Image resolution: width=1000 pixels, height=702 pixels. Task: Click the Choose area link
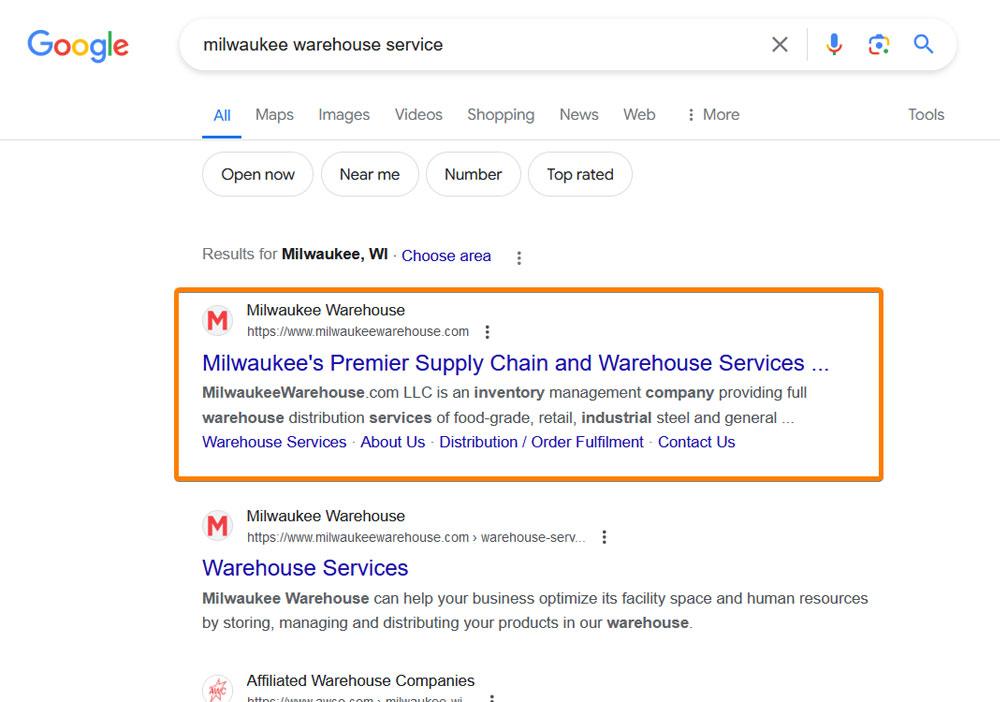point(446,256)
